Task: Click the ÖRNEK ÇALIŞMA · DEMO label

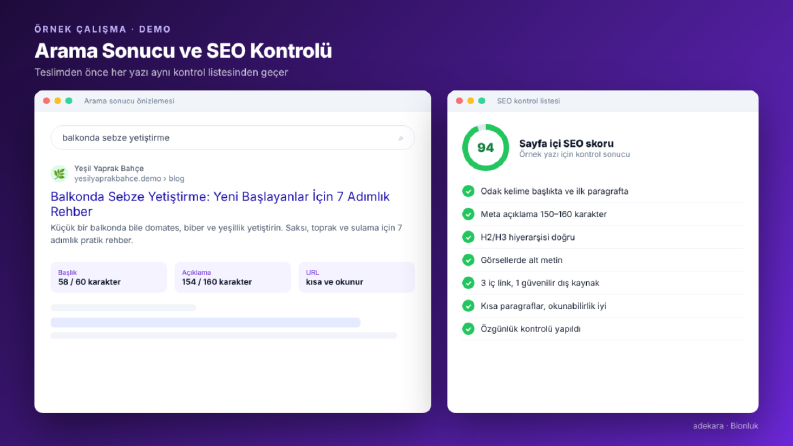Action: 103,29
